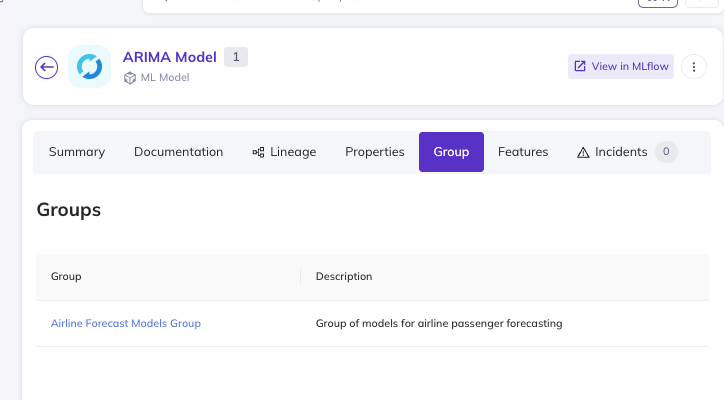Click the cube icon beside ML Model
This screenshot has height=400, width=724.
[130, 78]
